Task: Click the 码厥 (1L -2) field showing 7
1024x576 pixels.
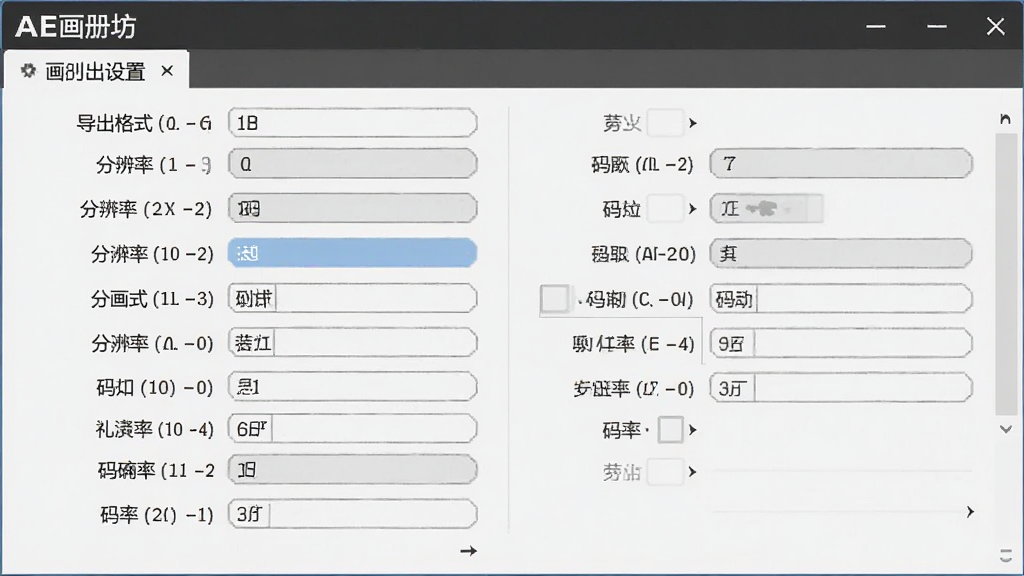Action: [841, 163]
